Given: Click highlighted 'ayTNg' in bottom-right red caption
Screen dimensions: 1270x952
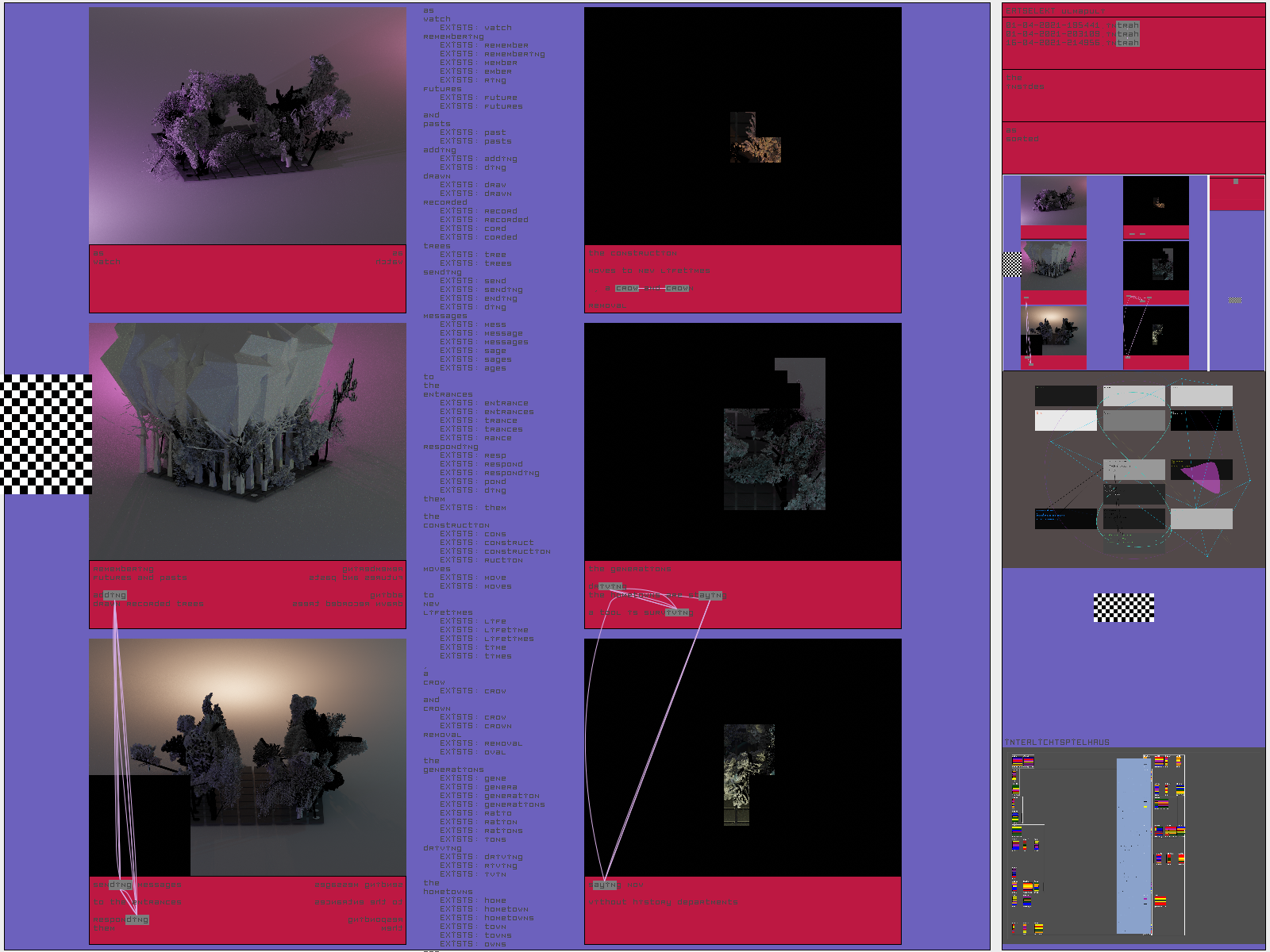Looking at the screenshot, I should point(604,885).
